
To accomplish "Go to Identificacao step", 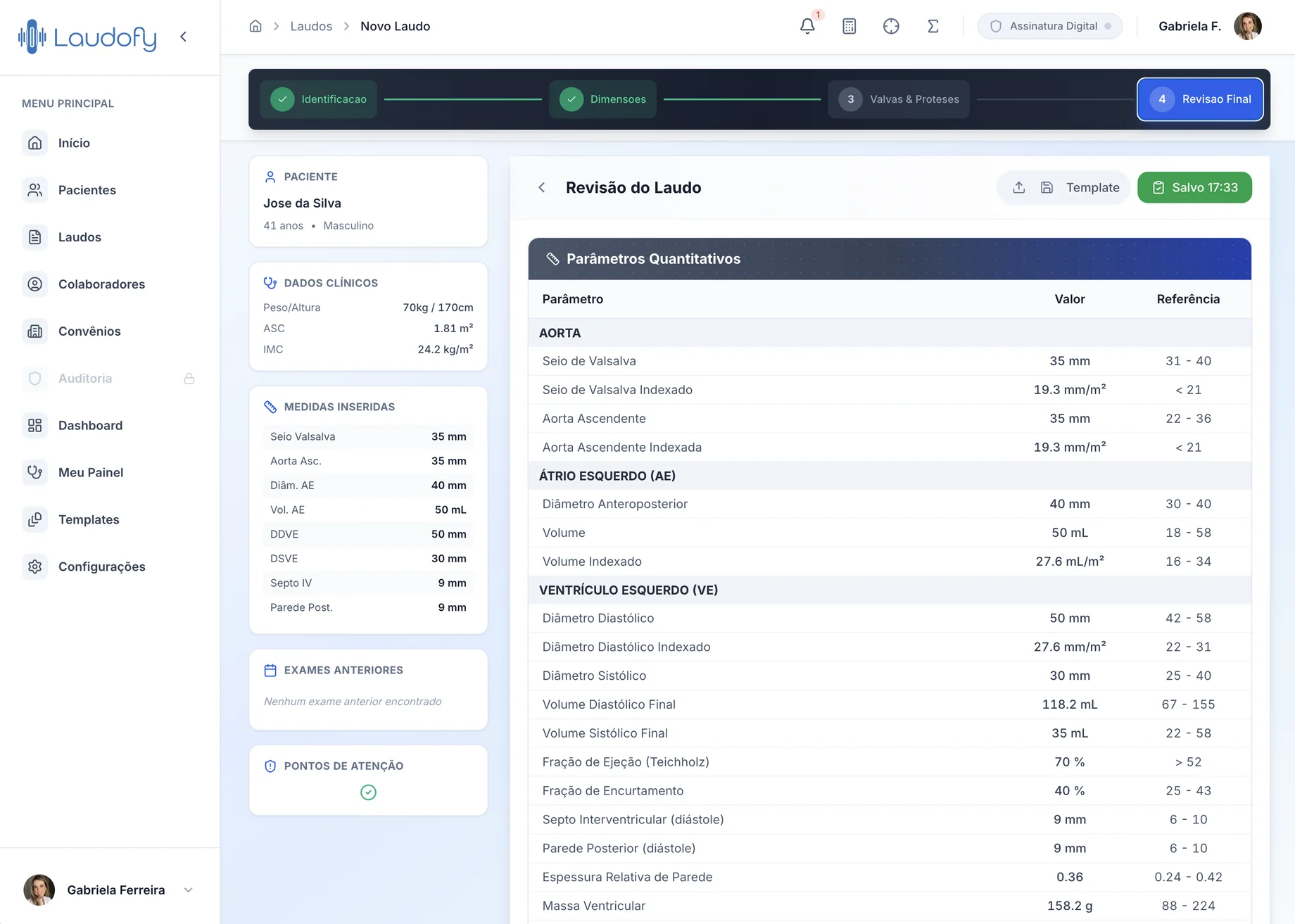I will (319, 99).
